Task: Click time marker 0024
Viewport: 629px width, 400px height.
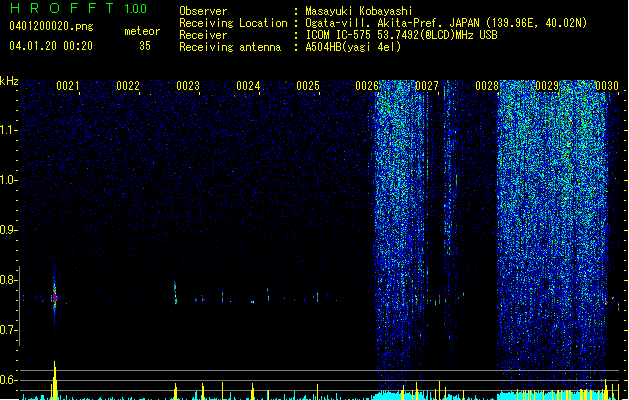Action: (248, 85)
